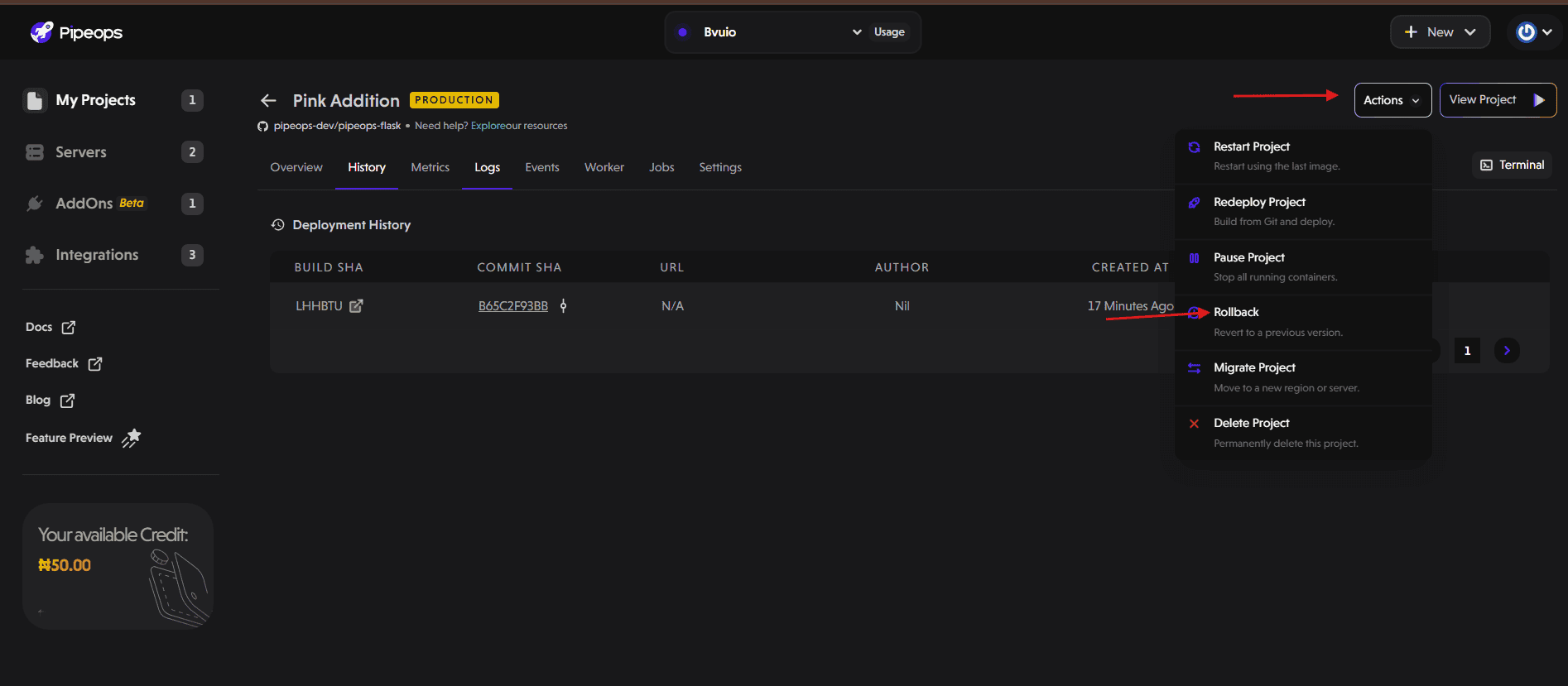Open the Metrics tab
The height and width of the screenshot is (686, 1568).
click(x=430, y=167)
